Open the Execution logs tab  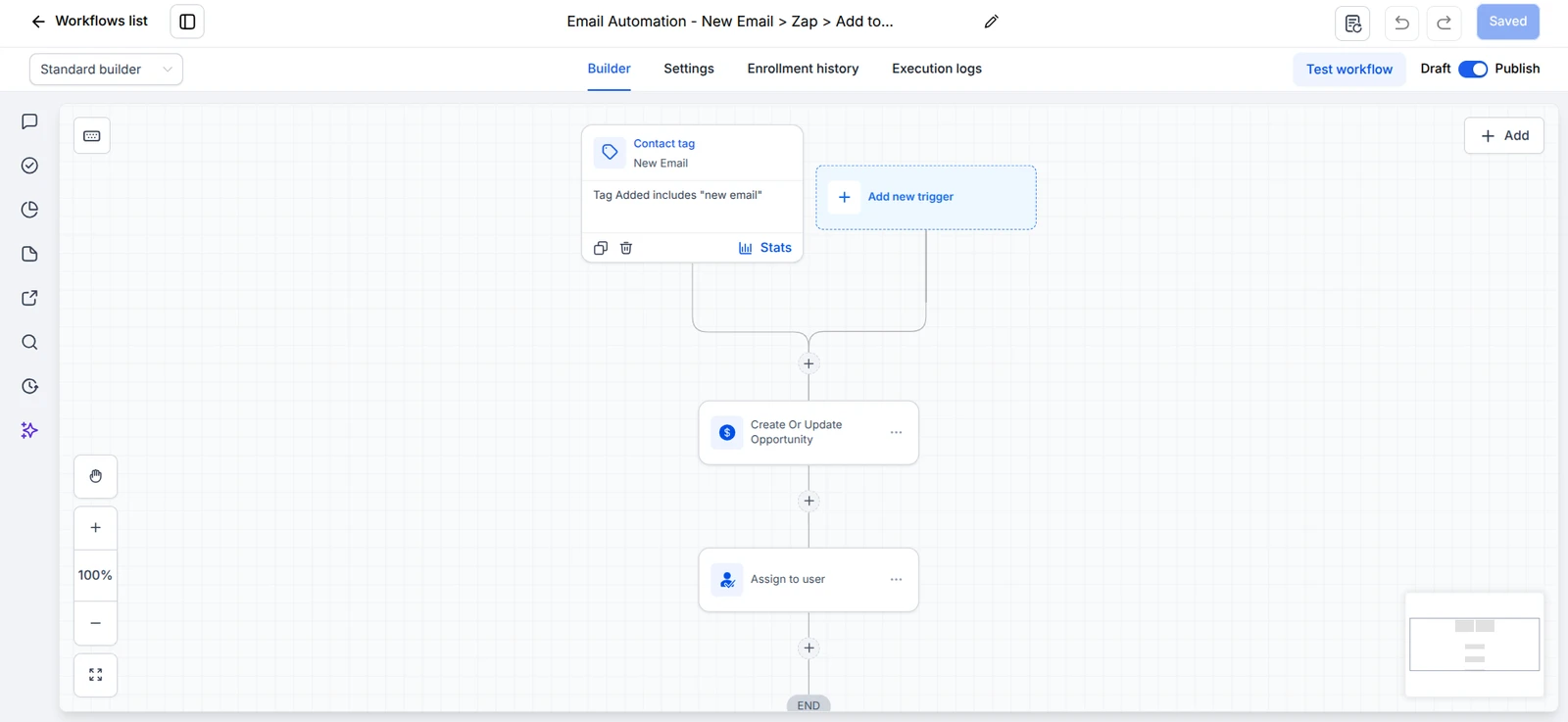937,69
